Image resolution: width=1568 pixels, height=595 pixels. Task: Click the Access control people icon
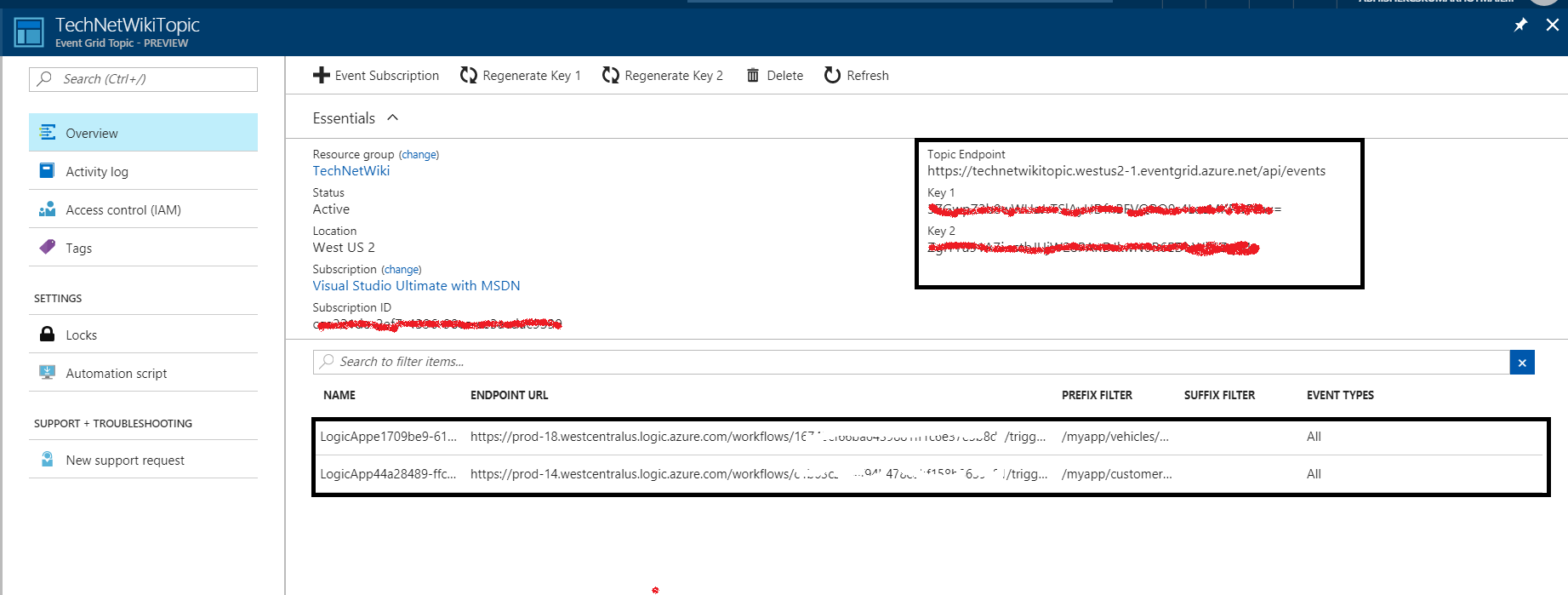48,209
